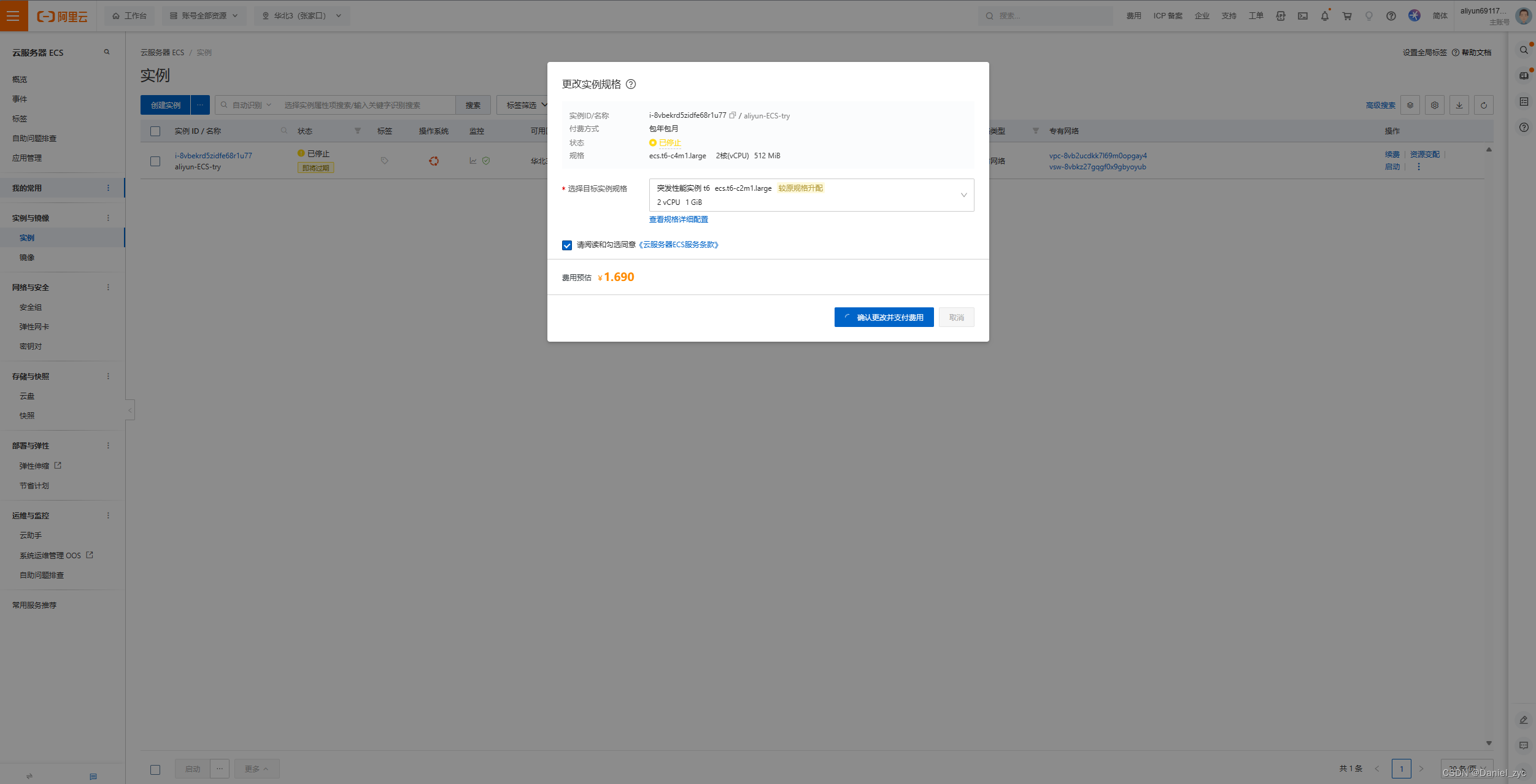Screen dimensions: 1536x784
Task: Open the region 华北3 (张家口) dropdown
Action: coord(301,16)
